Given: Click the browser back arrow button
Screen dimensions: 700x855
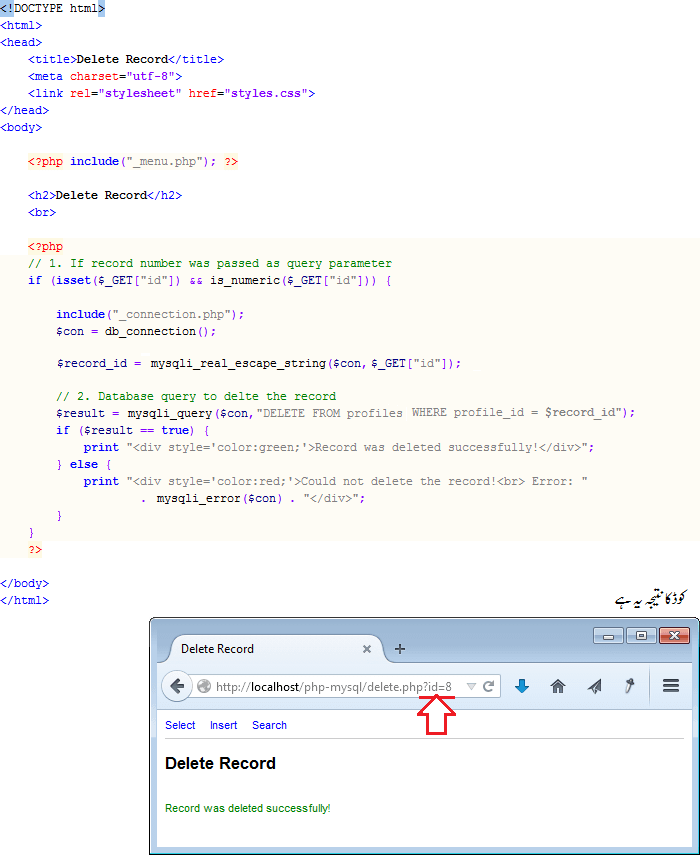Looking at the screenshot, I should [x=176, y=686].
